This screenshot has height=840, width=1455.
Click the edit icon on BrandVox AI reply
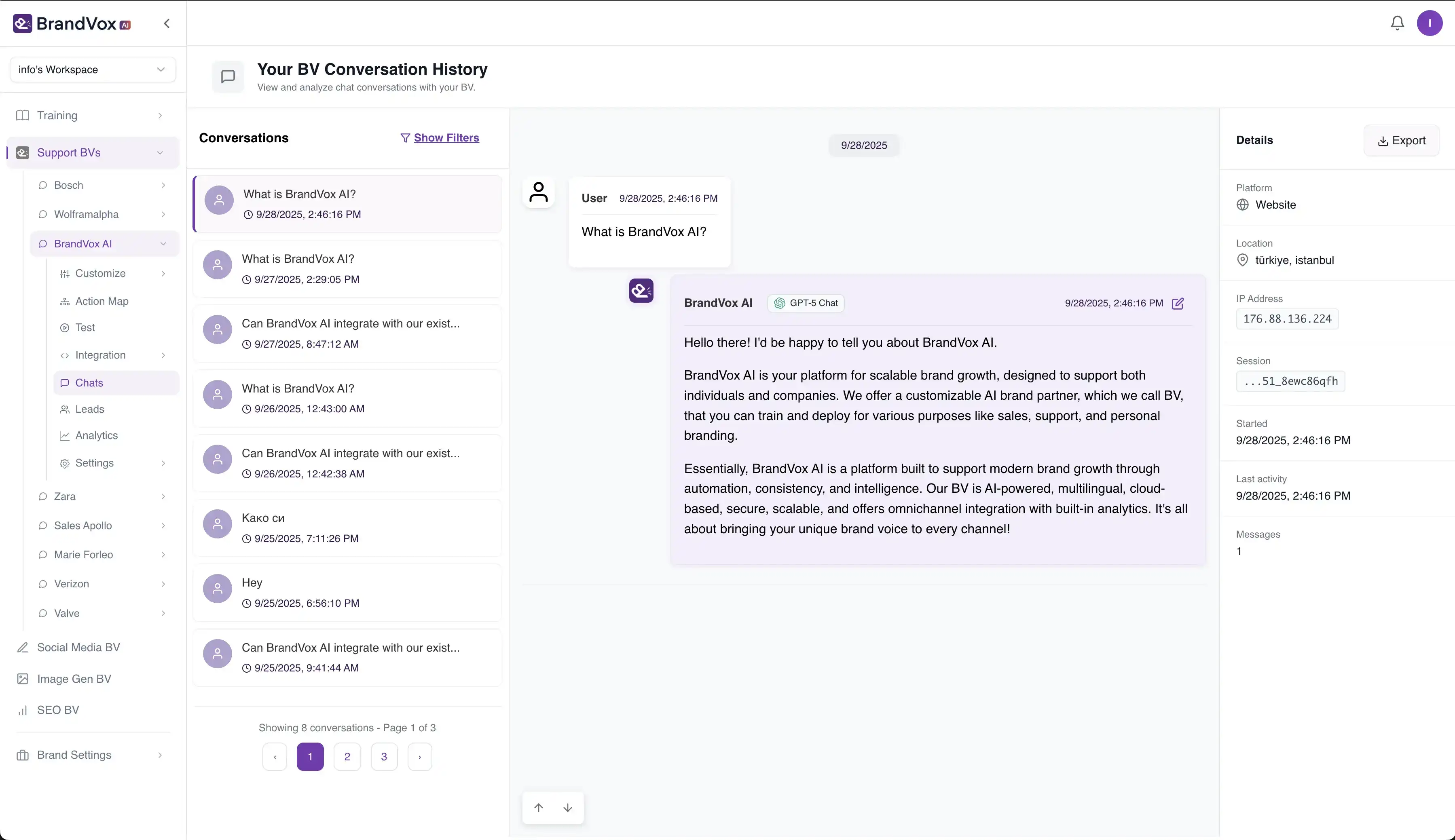point(1178,304)
